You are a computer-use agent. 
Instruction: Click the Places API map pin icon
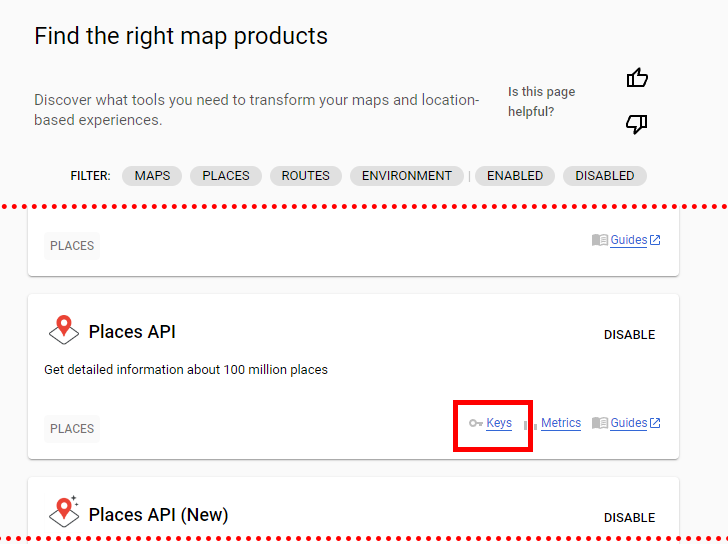(x=64, y=330)
